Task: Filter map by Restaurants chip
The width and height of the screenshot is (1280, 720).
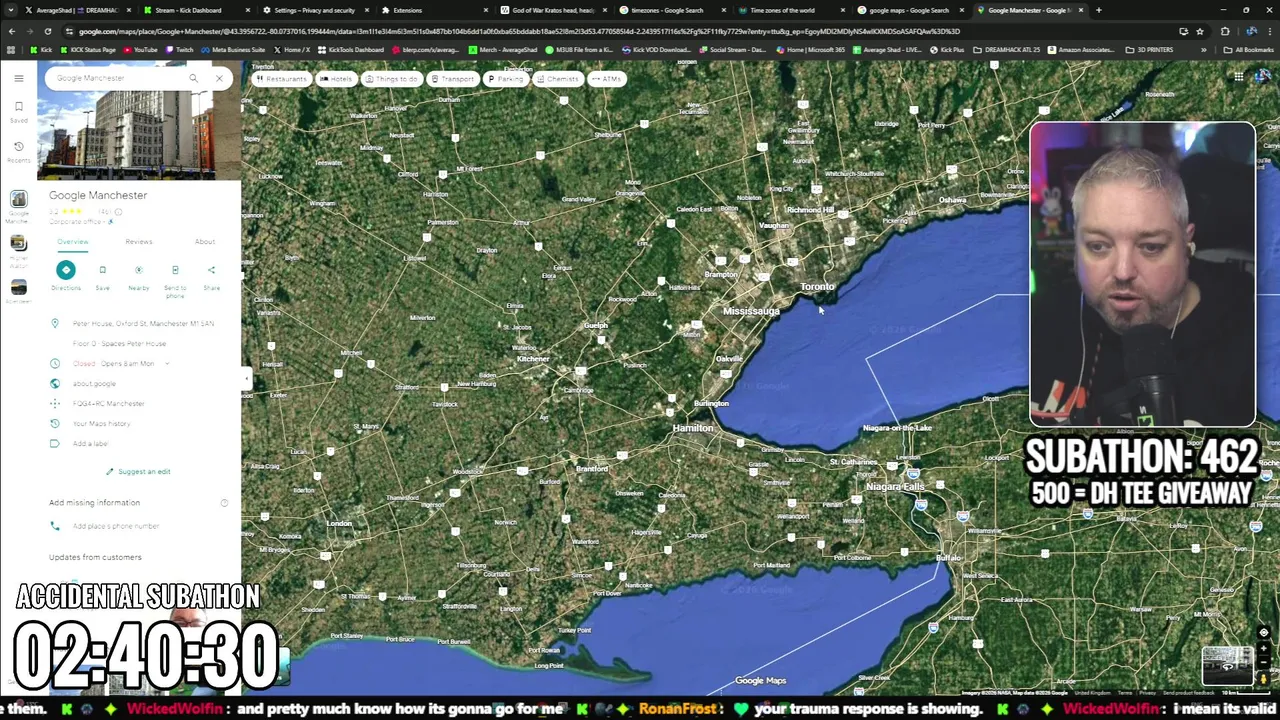Action: [x=280, y=79]
